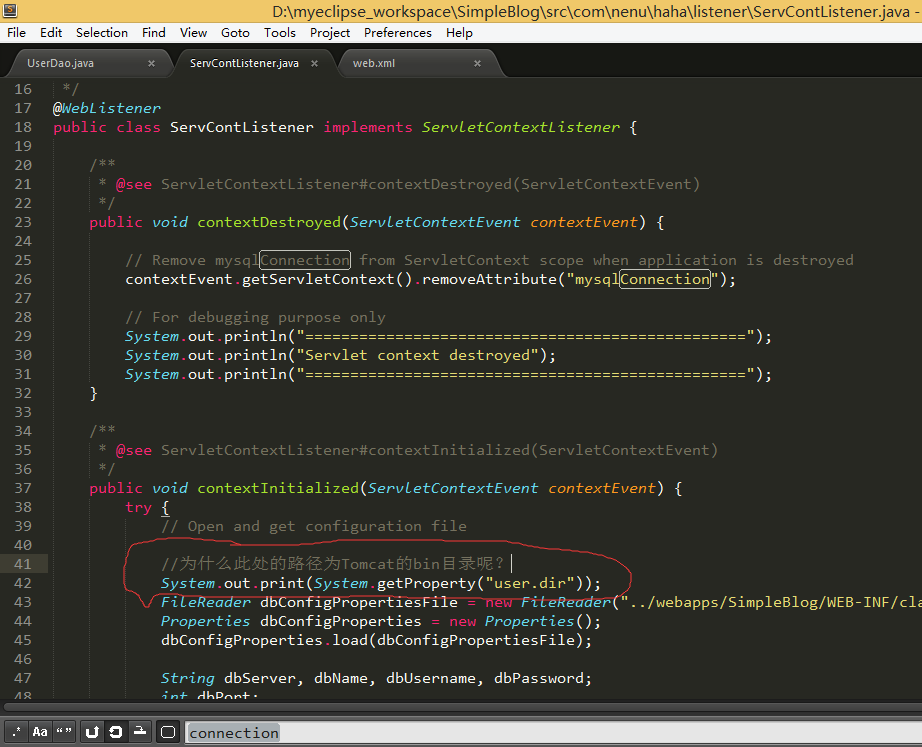This screenshot has height=747, width=922.
Task: Click the try keyword on line 38
Action: click(x=139, y=507)
